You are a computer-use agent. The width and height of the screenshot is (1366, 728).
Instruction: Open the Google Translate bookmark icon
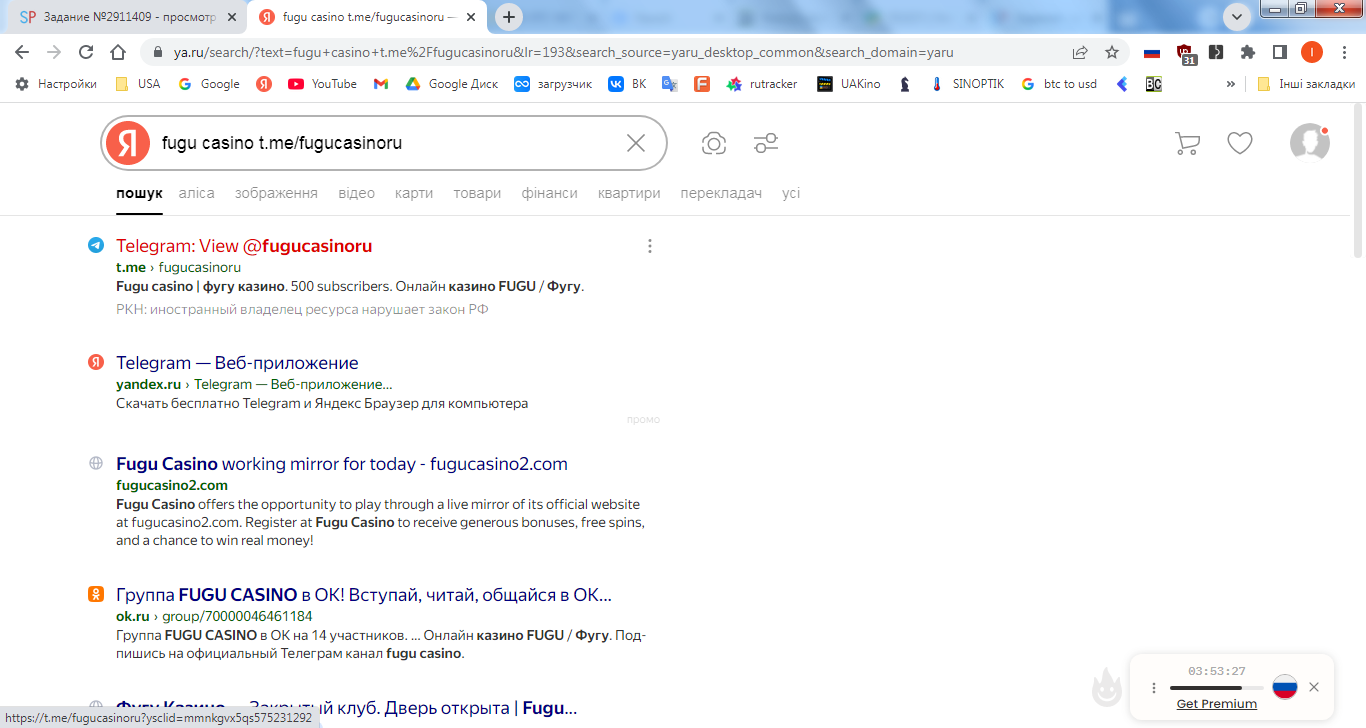tap(670, 84)
